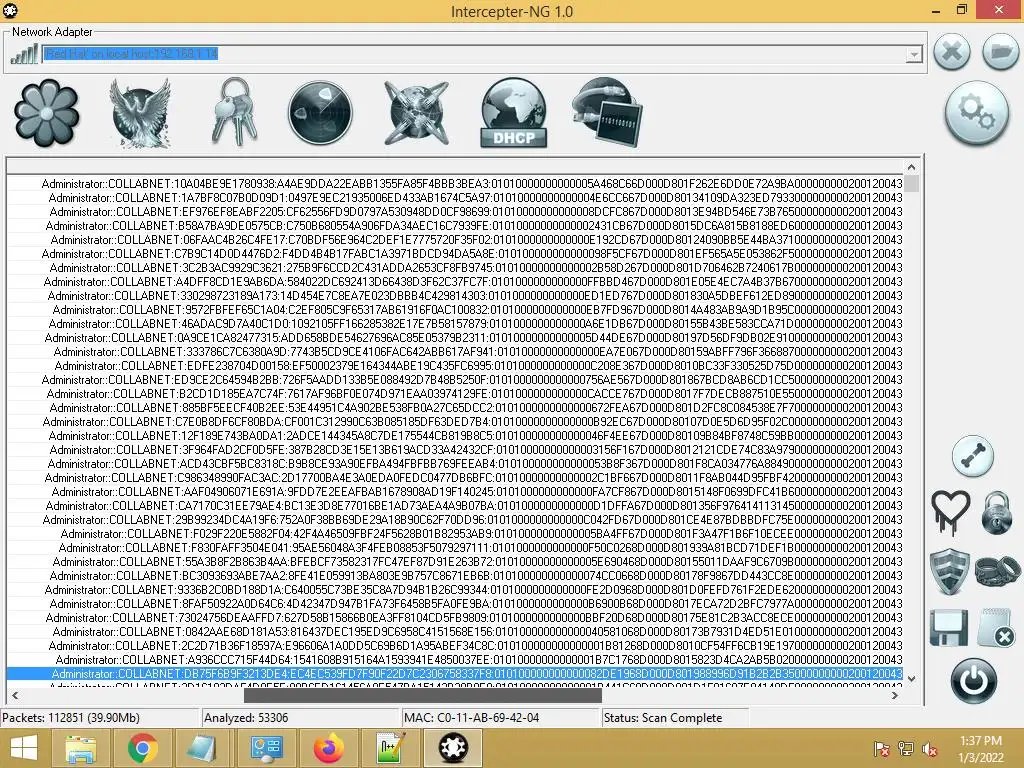The width and height of the screenshot is (1024, 768).
Task: Select row with hash B58A7BA9DE0575CB
Action: coord(455,225)
